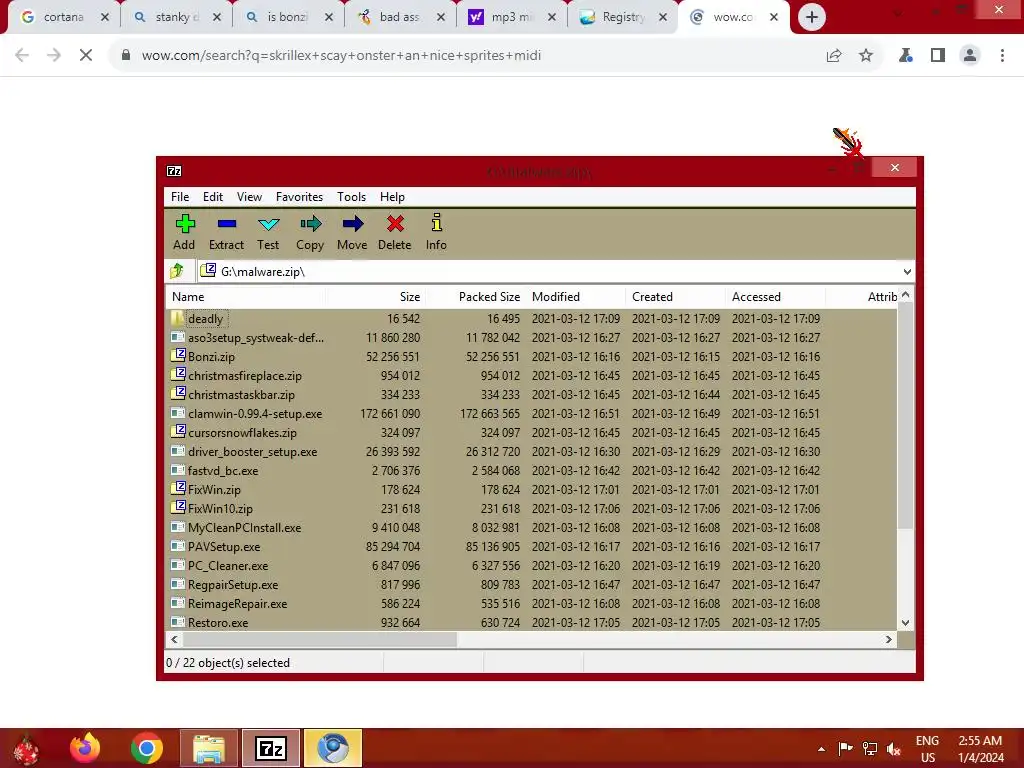Sort by Size column header

(376, 296)
